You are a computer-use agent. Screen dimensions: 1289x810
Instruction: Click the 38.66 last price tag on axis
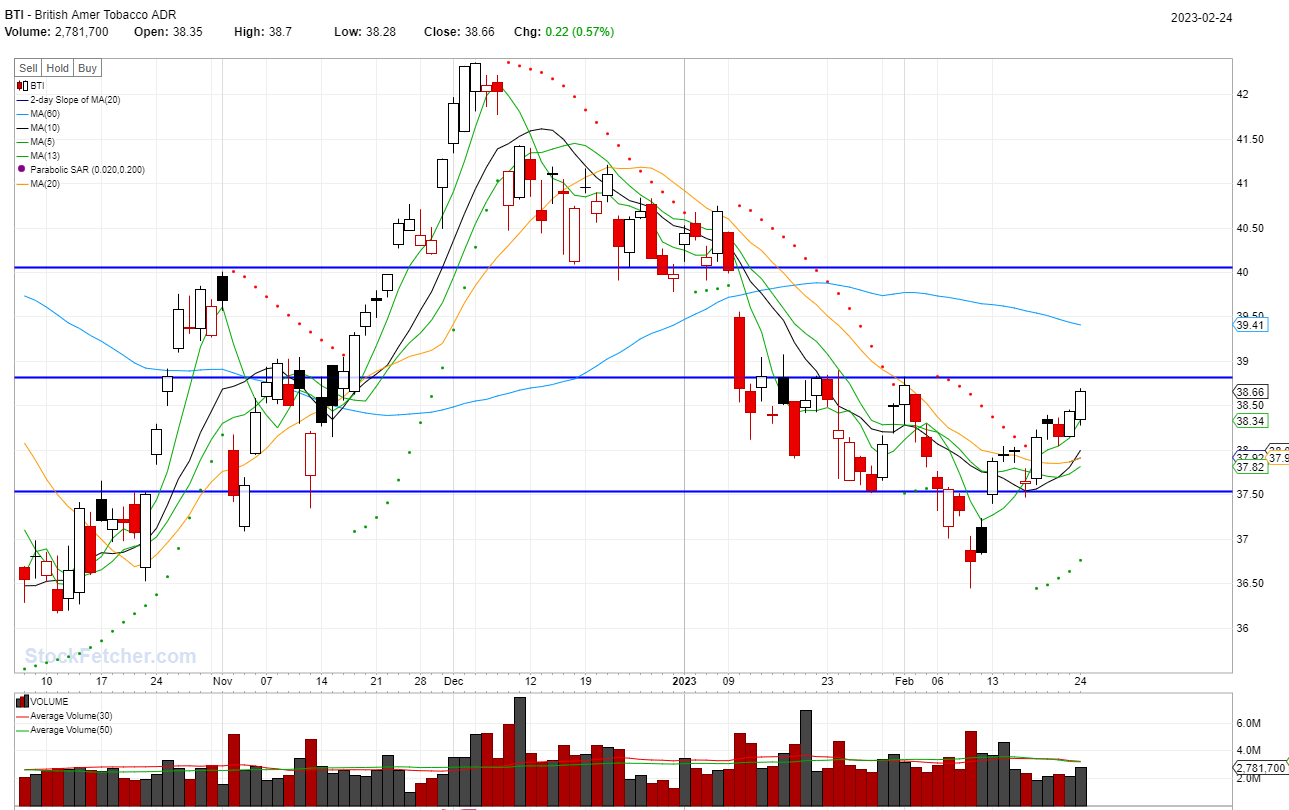click(x=1250, y=392)
